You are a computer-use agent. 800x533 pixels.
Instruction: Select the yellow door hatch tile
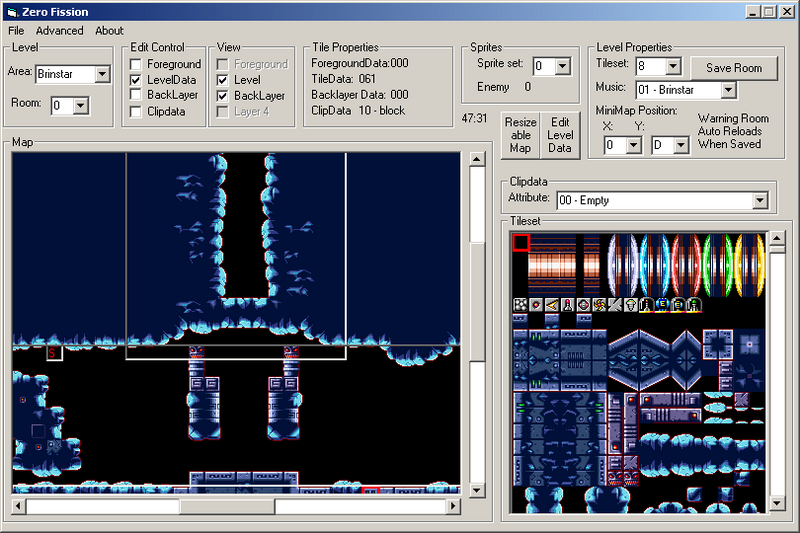coord(749,265)
